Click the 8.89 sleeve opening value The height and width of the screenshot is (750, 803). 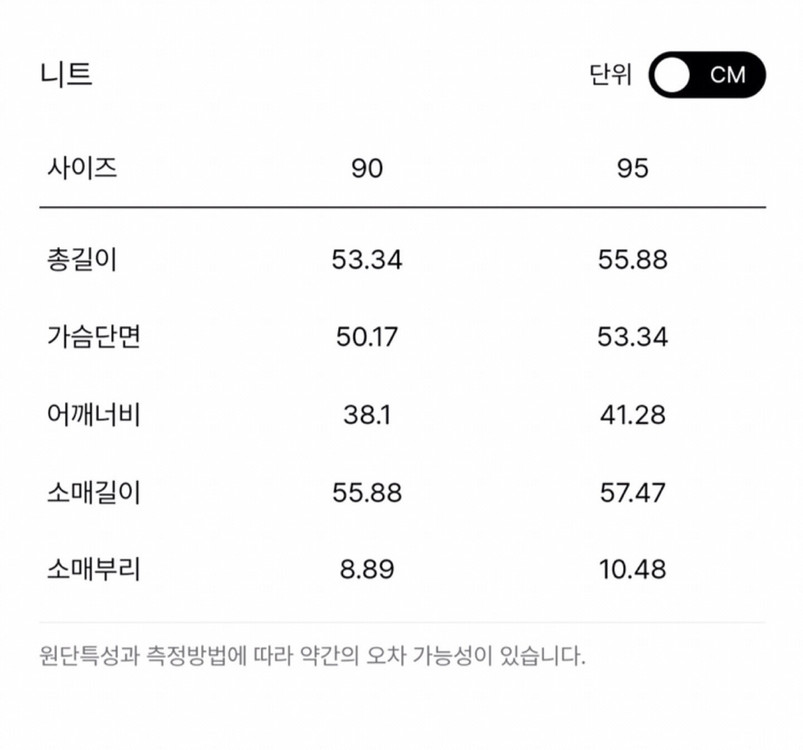(x=363, y=568)
